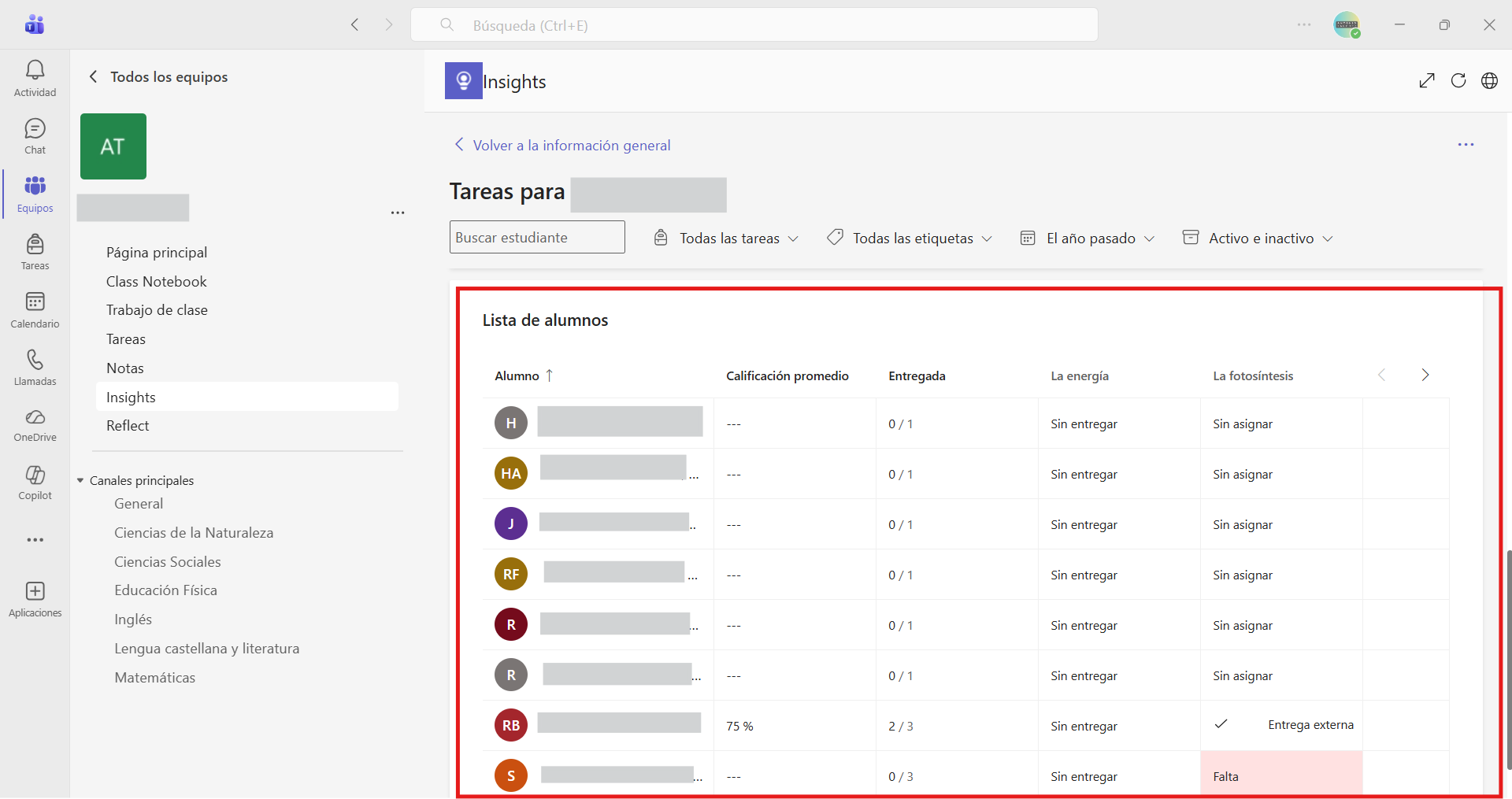This screenshot has height=799, width=1512.
Task: Click the 75 % average grade cell
Action: point(795,726)
